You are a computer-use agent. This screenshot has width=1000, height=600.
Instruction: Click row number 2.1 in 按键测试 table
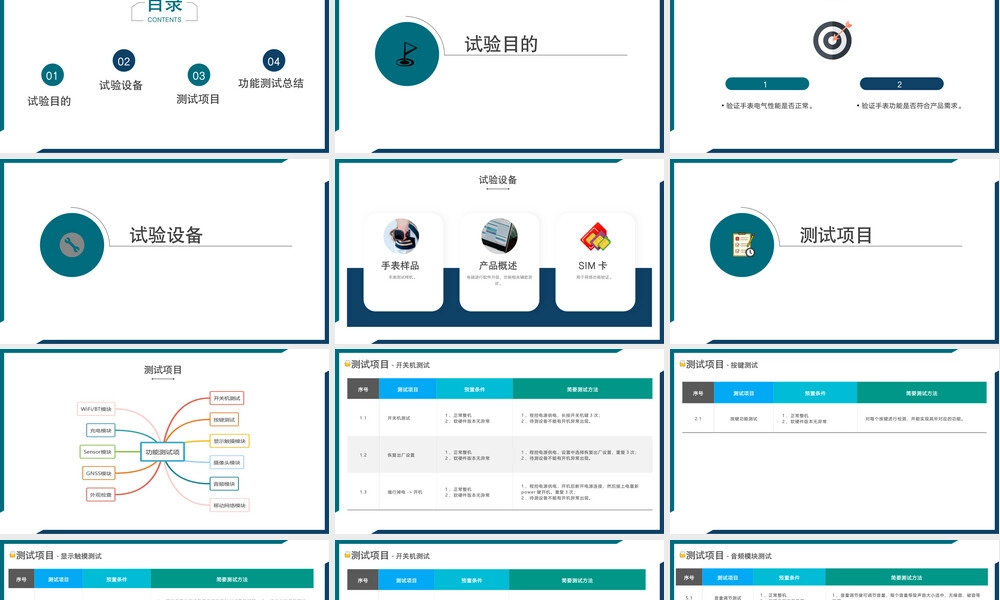(698, 418)
